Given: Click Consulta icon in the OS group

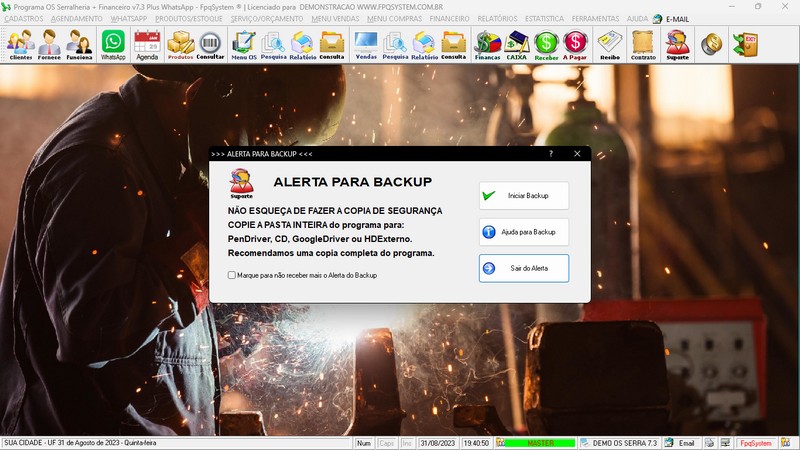Looking at the screenshot, I should point(332,44).
